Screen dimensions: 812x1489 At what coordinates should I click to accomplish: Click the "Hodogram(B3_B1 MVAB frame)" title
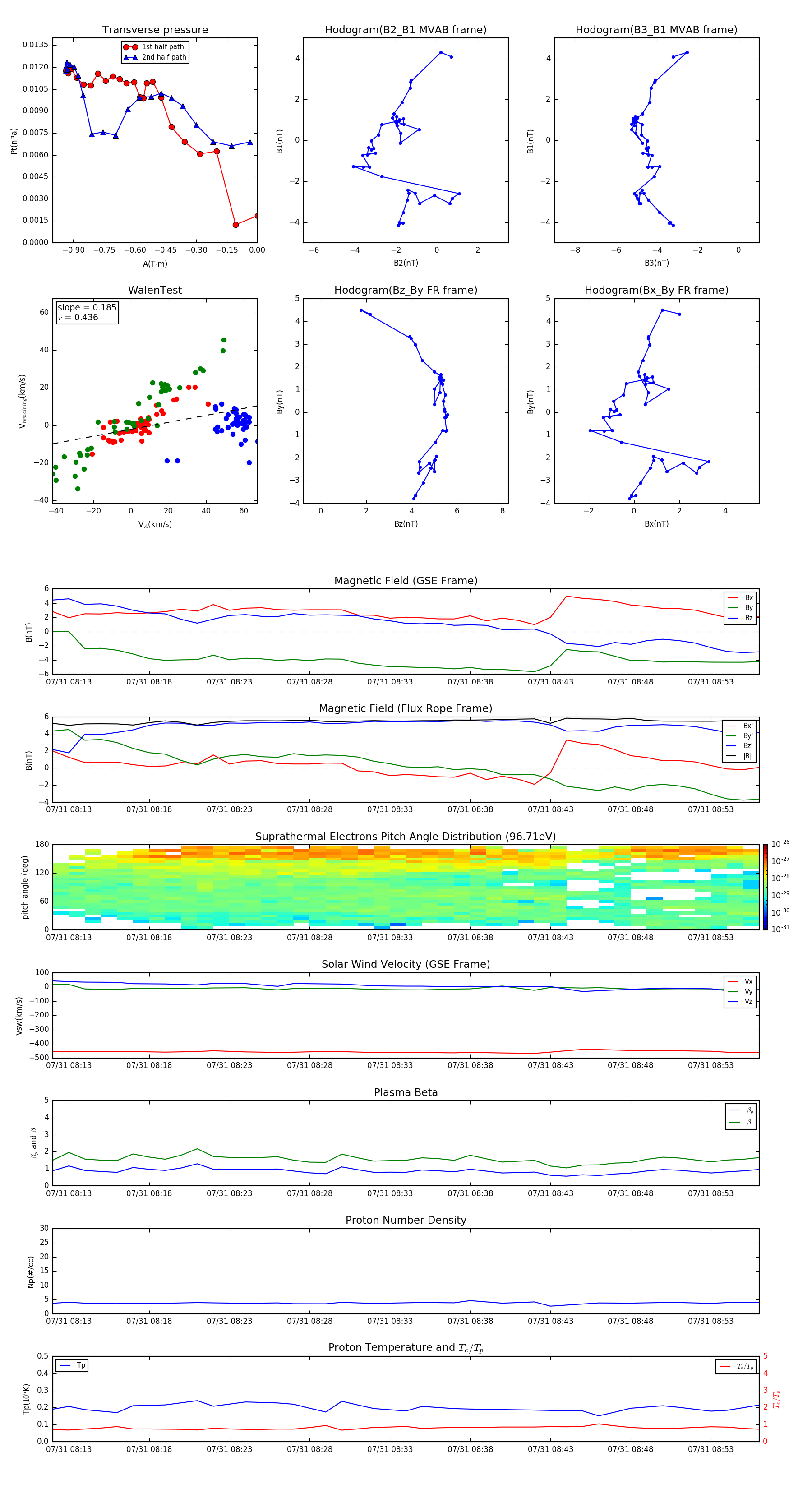(656, 30)
